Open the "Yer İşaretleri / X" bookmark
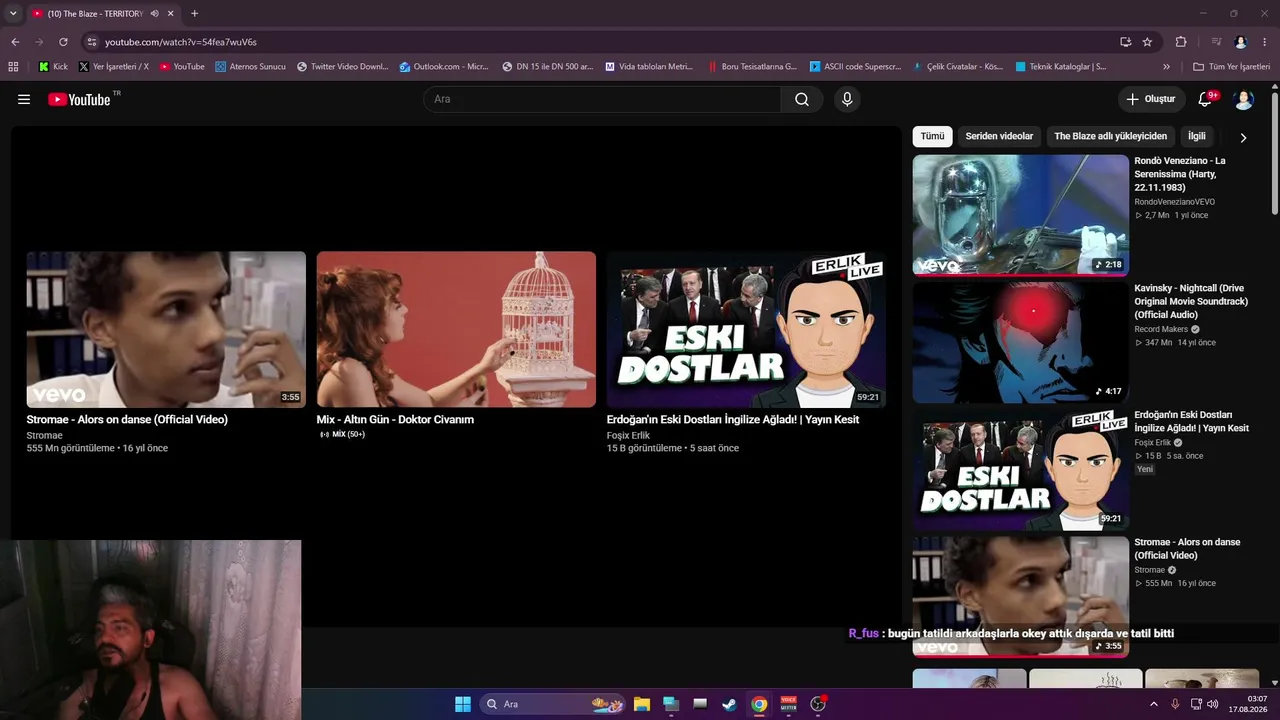 tap(114, 67)
